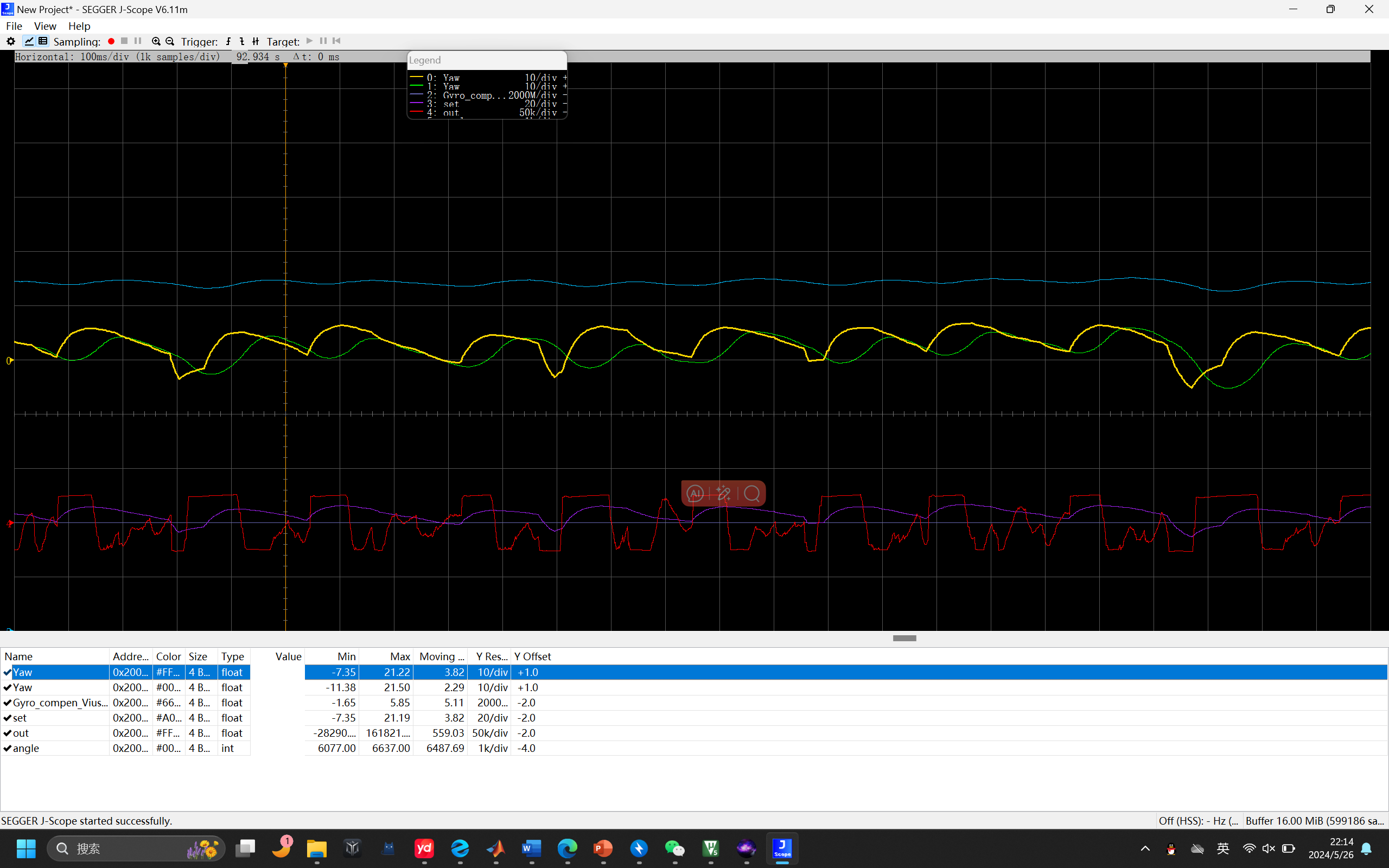This screenshot has width=1389, height=868.
Task: Open the View menu
Action: [x=45, y=26]
